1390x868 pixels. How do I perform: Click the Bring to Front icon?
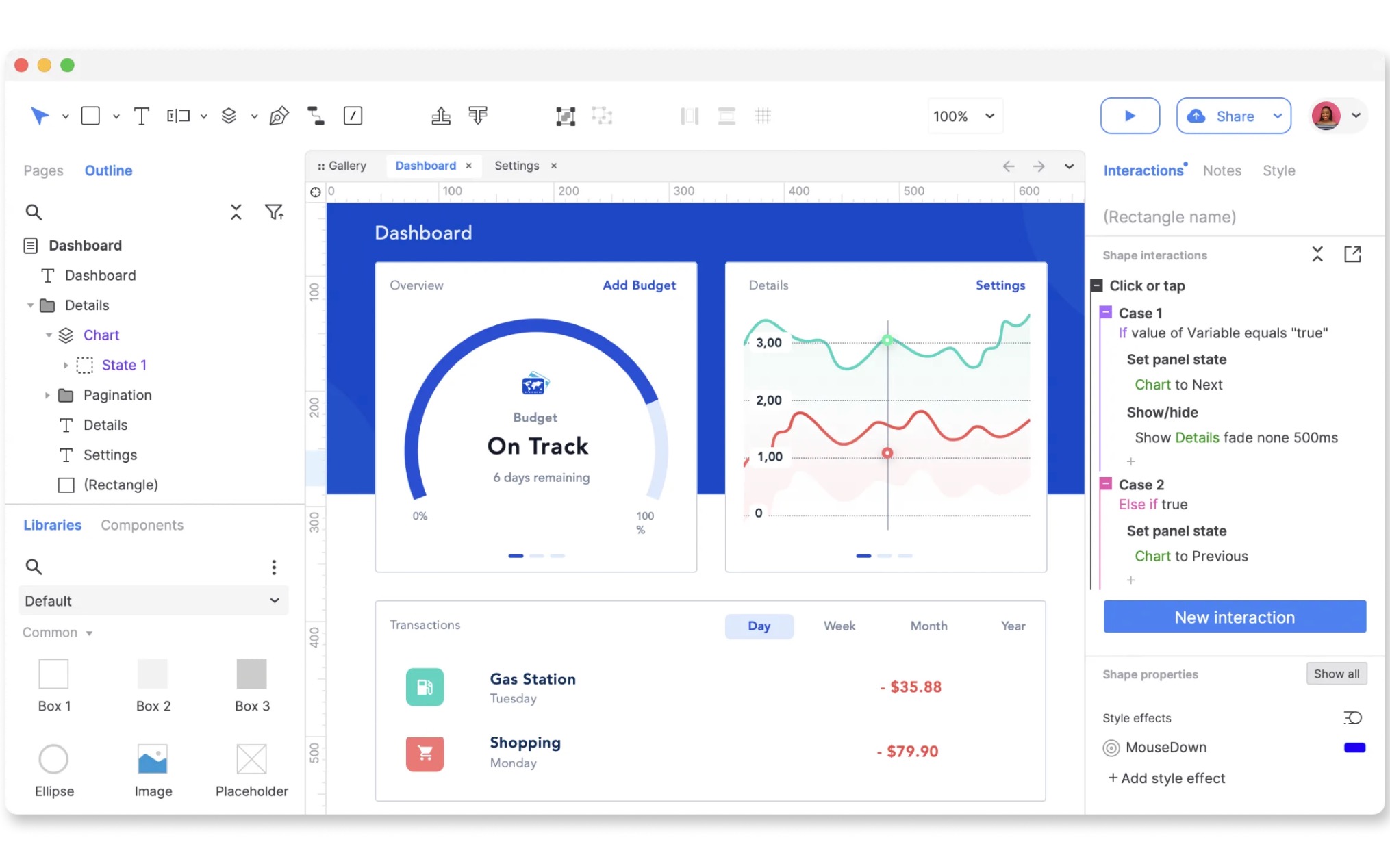tap(441, 116)
